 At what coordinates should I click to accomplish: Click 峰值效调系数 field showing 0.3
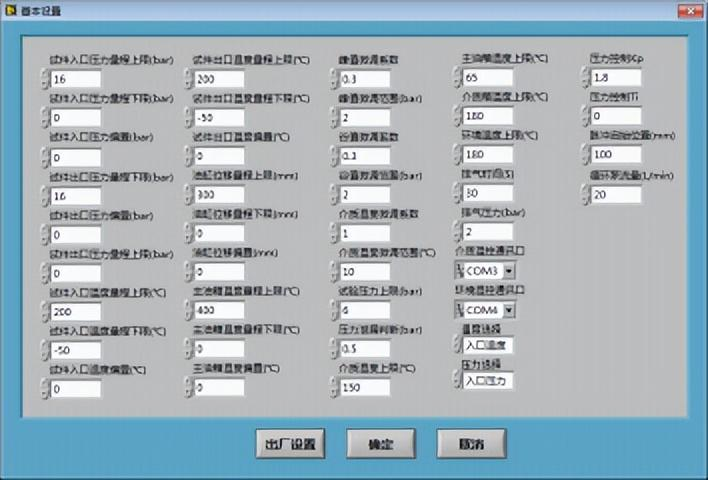coord(365,79)
